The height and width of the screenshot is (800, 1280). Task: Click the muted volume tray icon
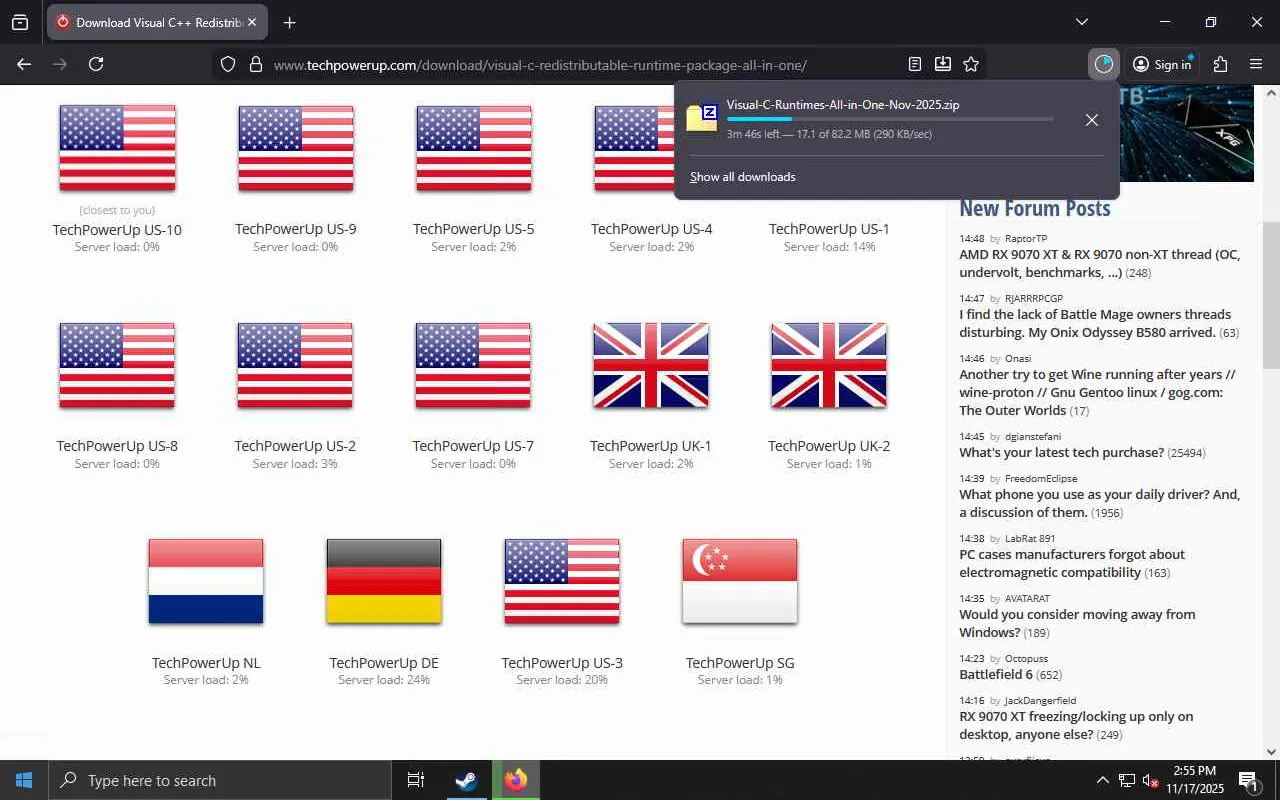1150,780
